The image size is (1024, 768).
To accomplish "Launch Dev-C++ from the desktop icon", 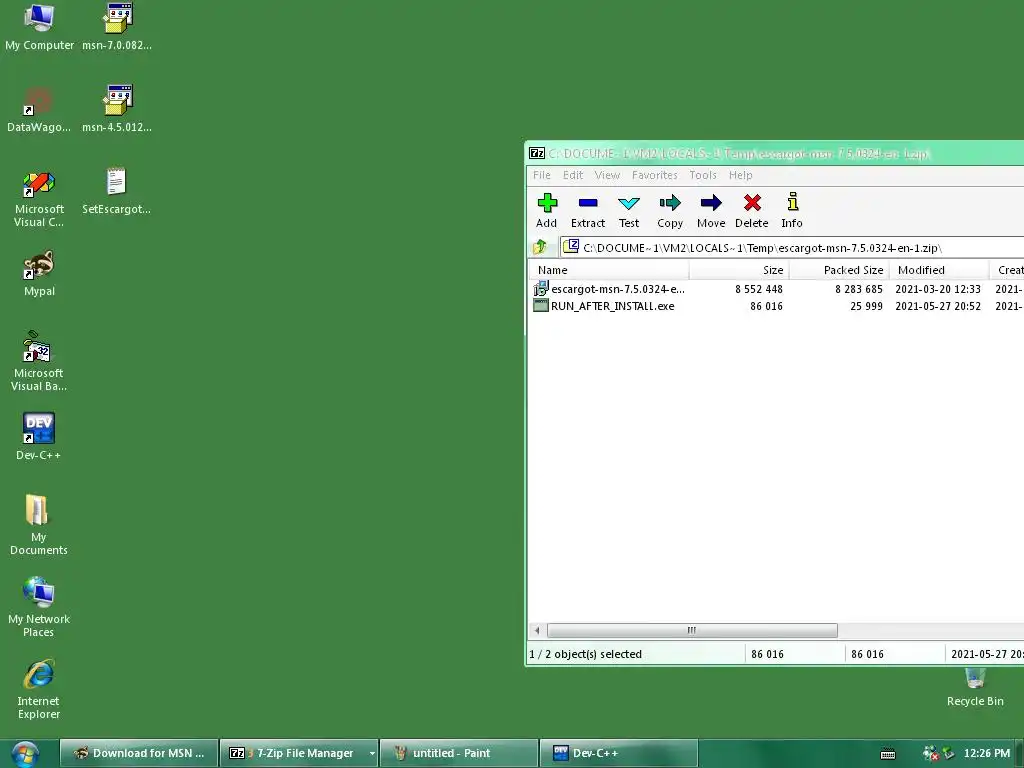I will pos(39,436).
